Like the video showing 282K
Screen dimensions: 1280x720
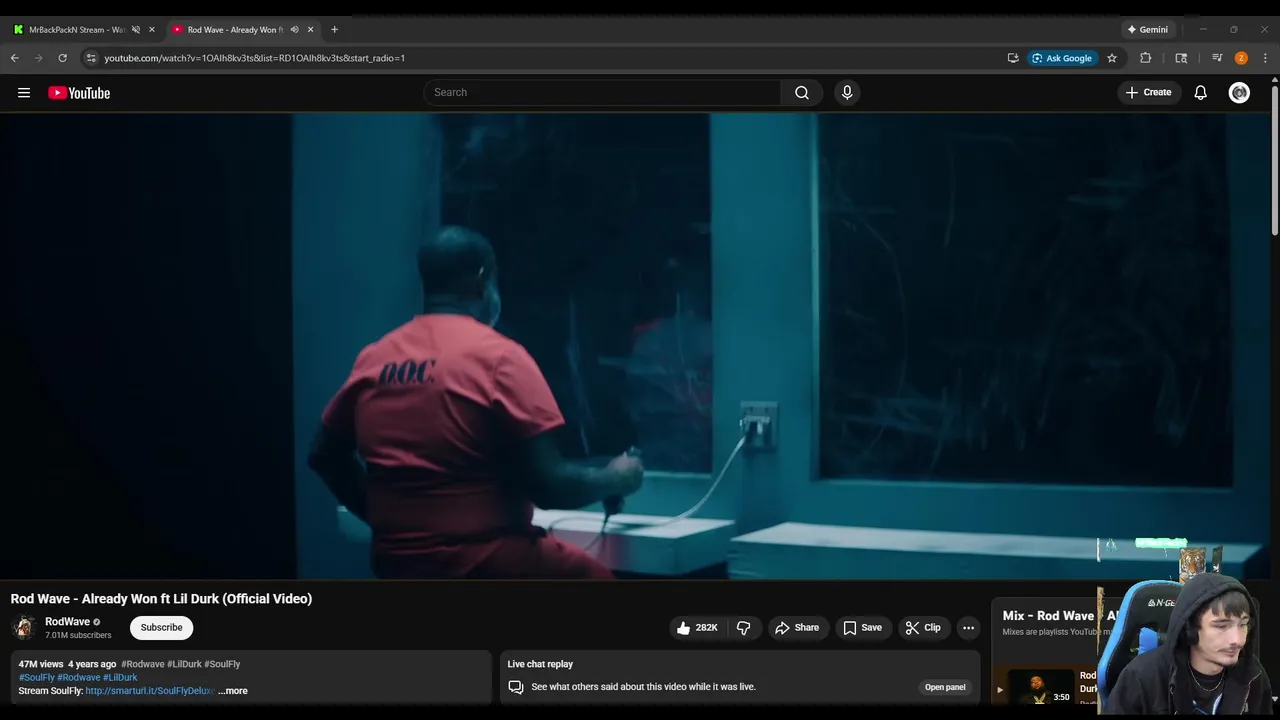pyautogui.click(x=698, y=628)
